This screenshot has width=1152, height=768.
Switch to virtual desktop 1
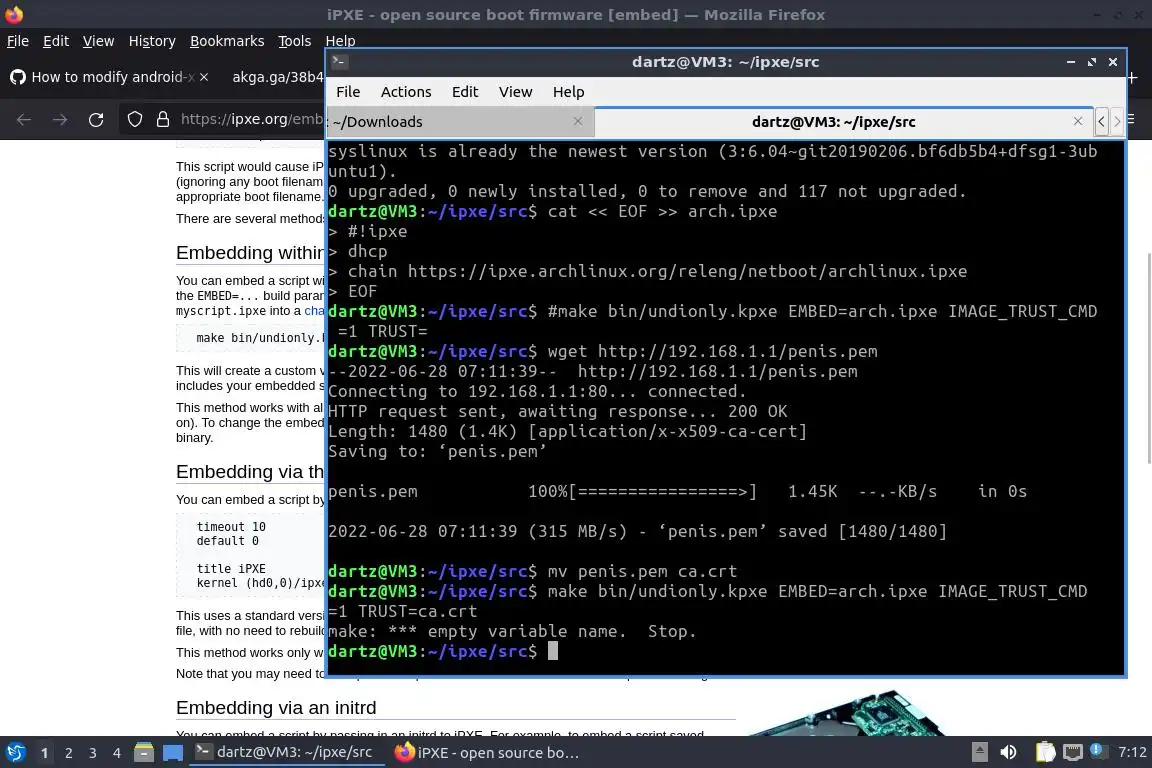click(44, 753)
